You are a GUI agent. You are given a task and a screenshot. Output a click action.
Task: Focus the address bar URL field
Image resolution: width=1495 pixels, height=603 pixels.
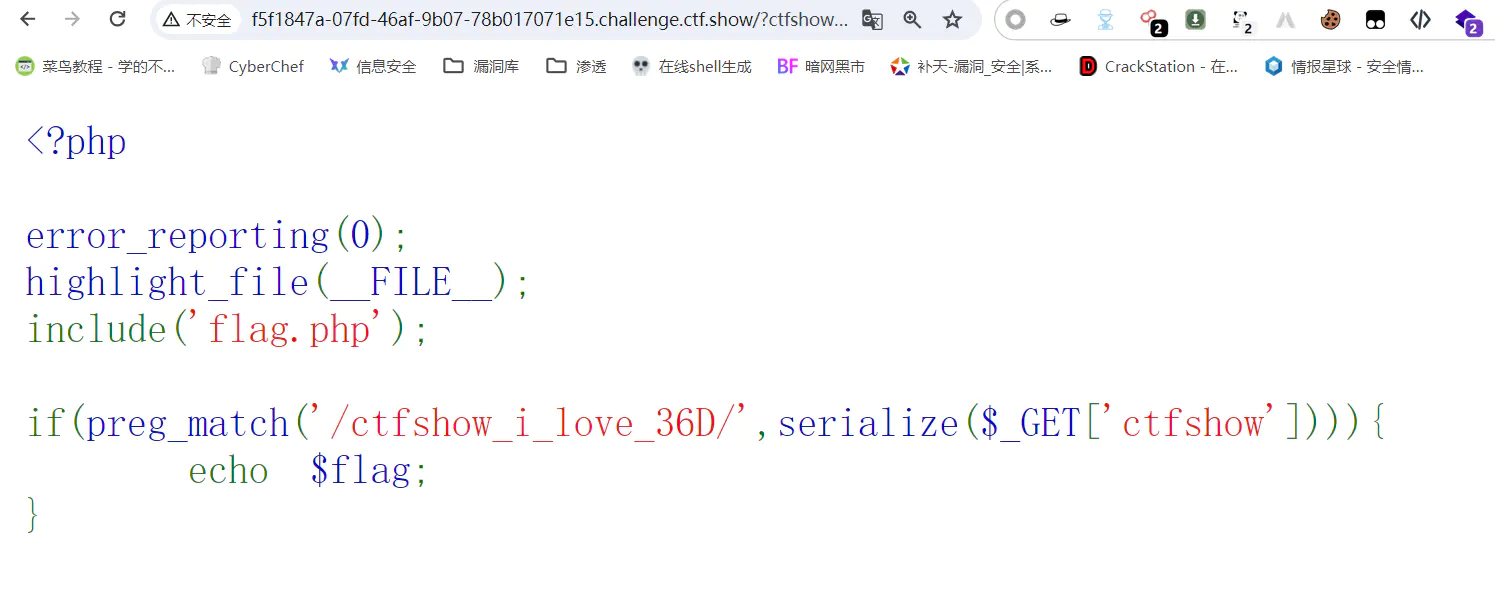click(x=549, y=19)
